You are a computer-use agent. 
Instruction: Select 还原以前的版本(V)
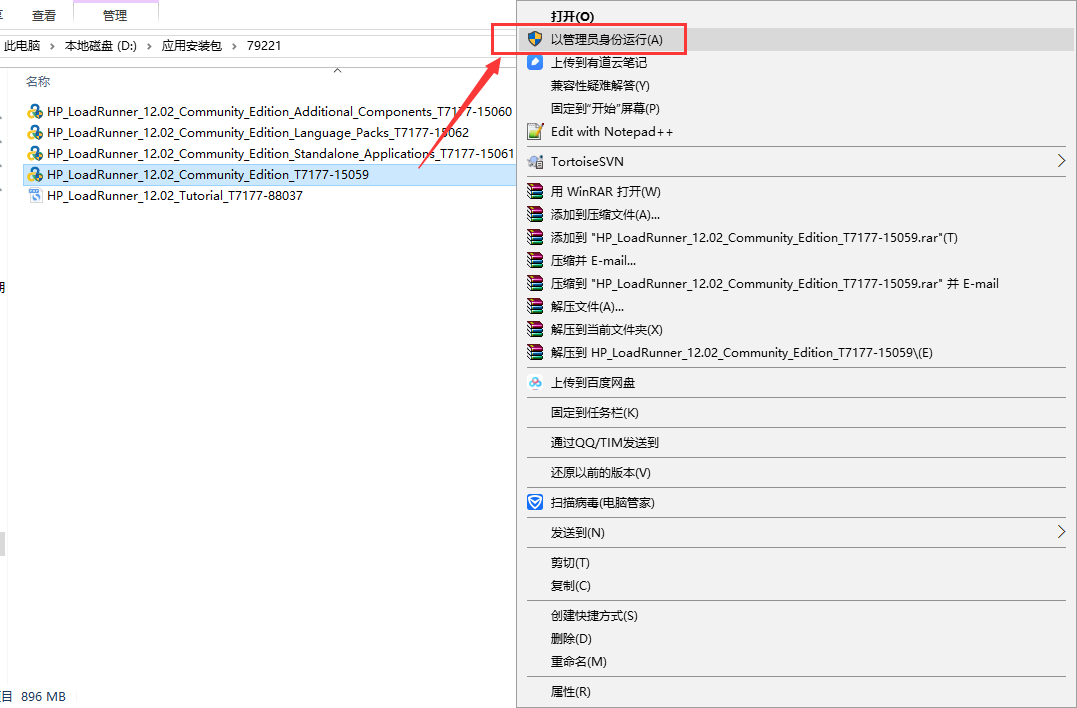pyautogui.click(x=796, y=472)
